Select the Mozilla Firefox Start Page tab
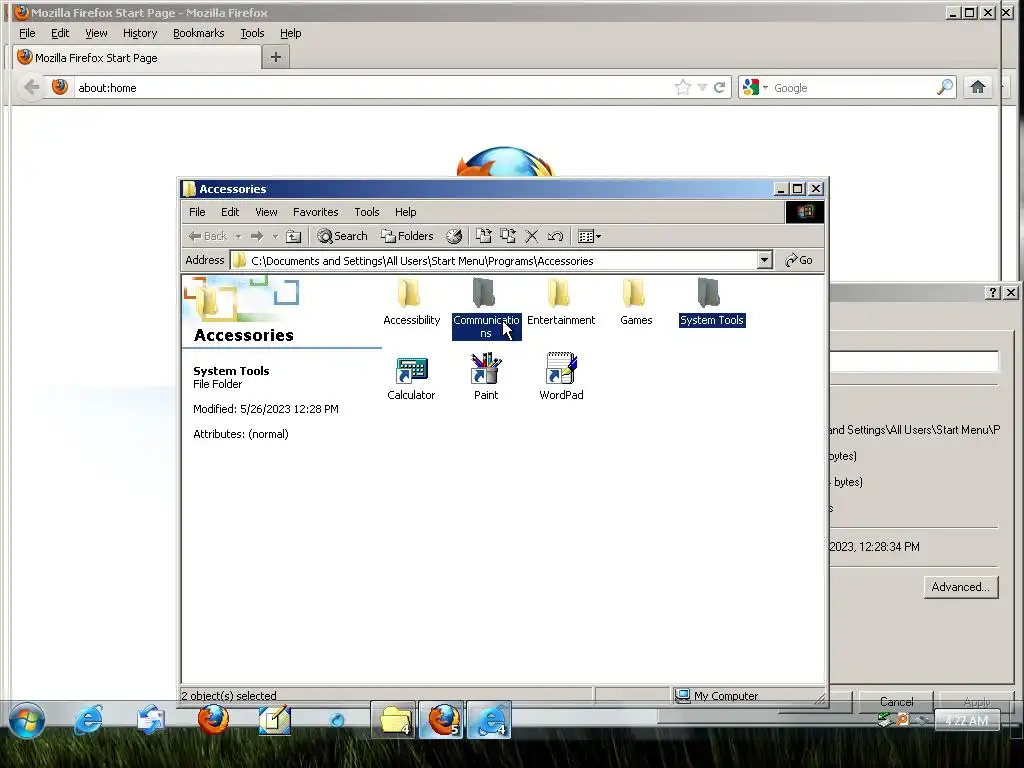This screenshot has height=768, width=1024. [136, 57]
